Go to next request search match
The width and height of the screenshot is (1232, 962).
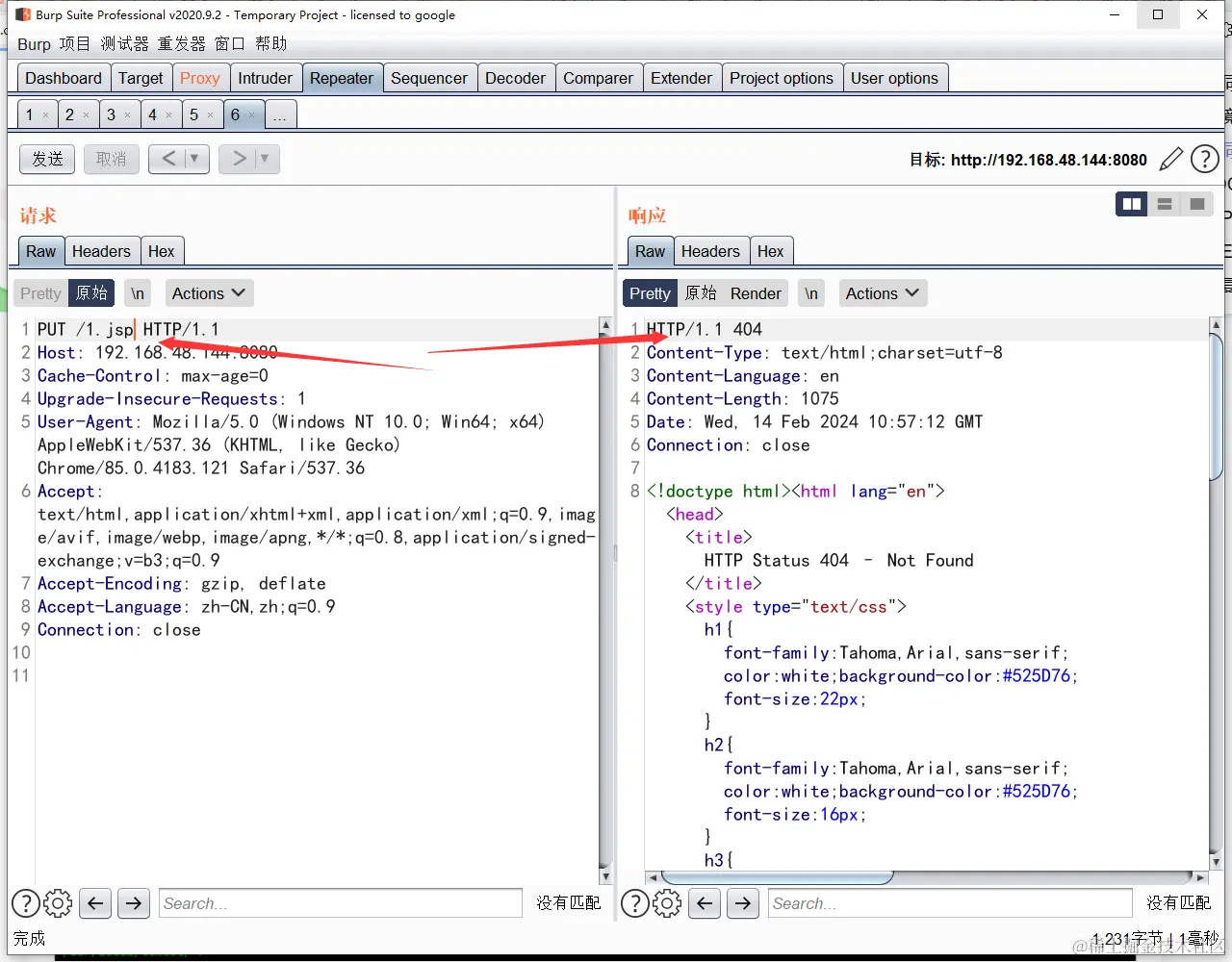coord(134,903)
